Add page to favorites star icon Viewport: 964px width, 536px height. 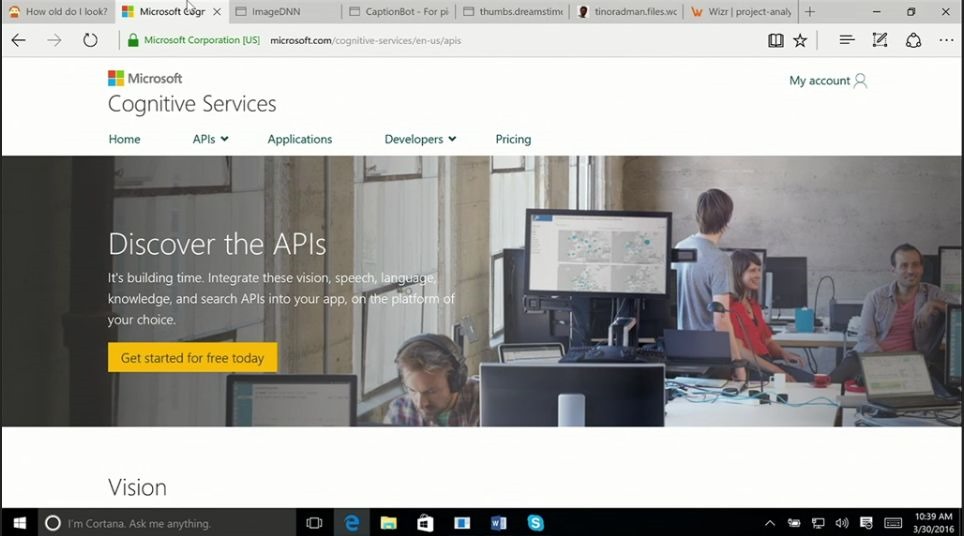tap(800, 41)
